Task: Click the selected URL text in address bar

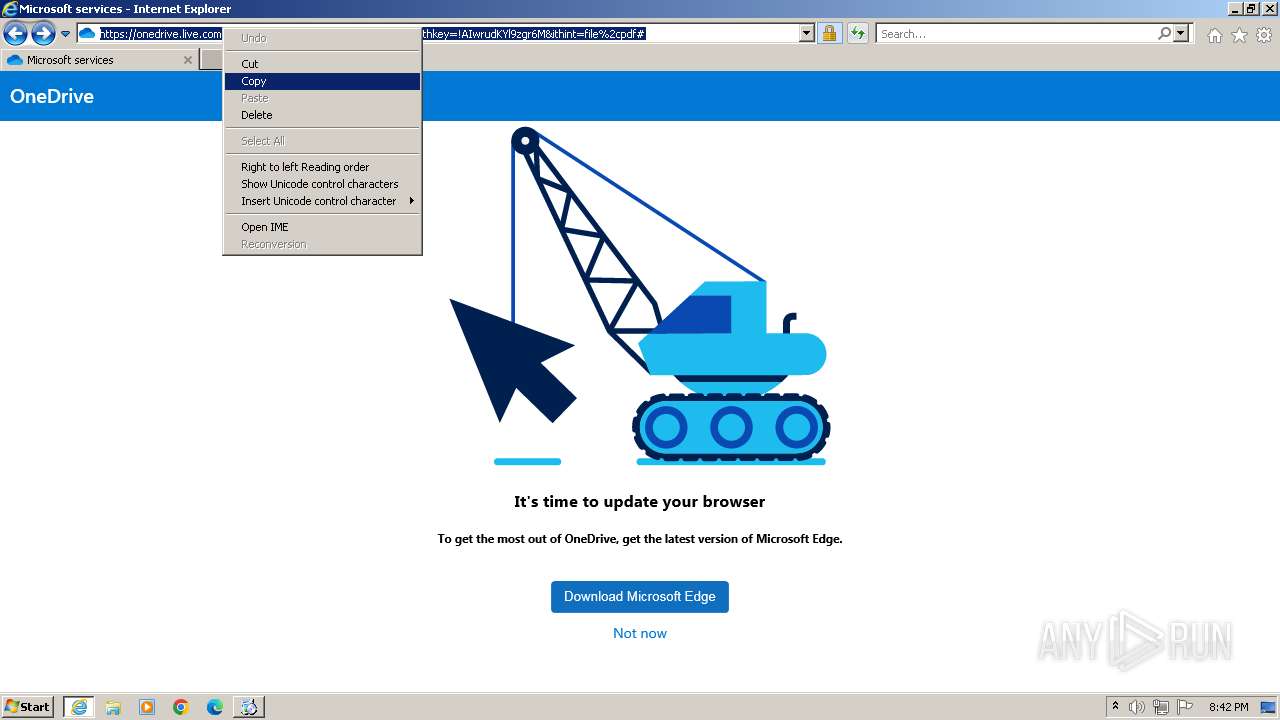Action: [373, 34]
